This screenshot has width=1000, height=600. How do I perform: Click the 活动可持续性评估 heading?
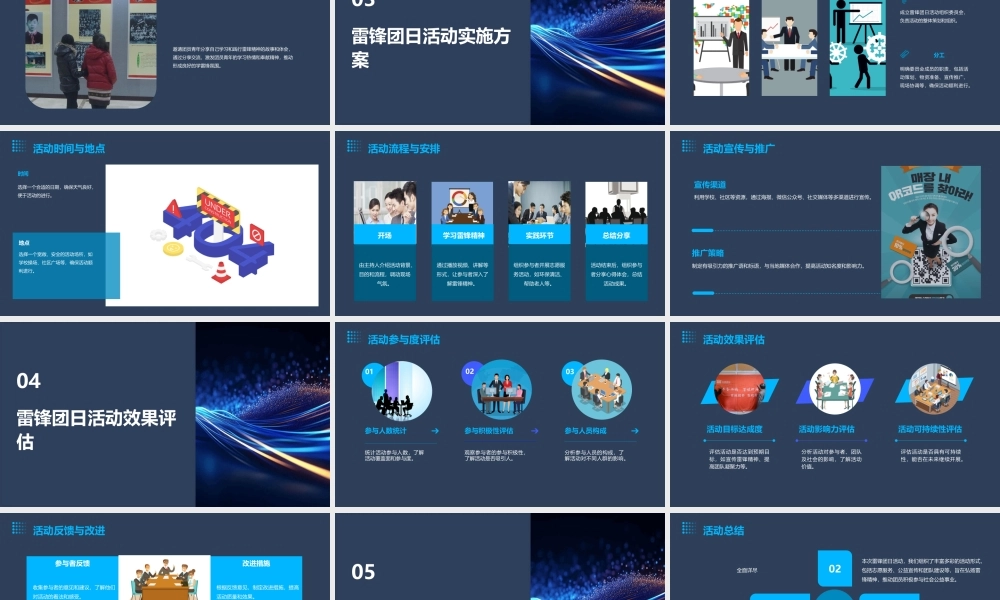click(x=930, y=429)
